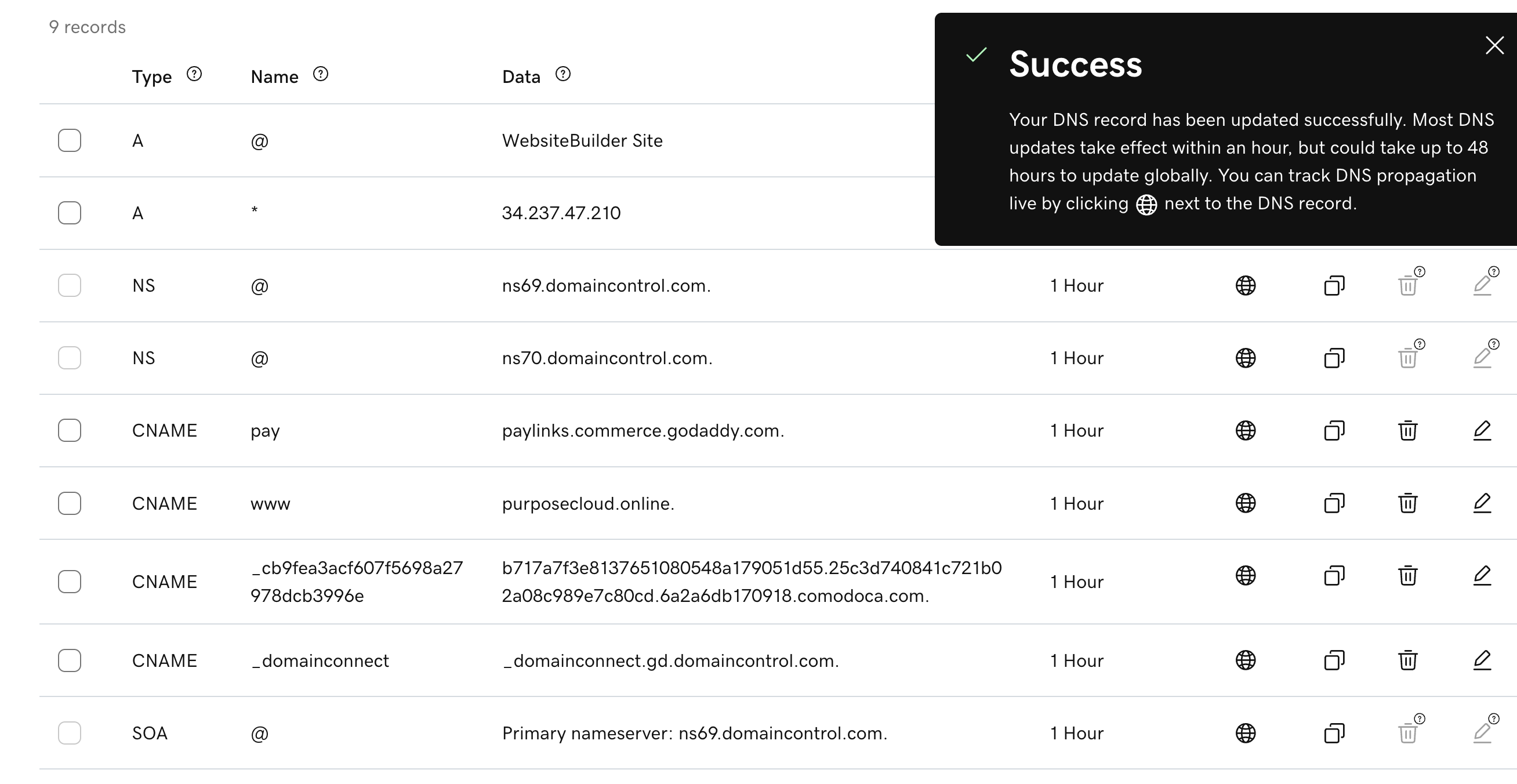The image size is (1517, 784).
Task: Select the WebsiteBuilder Site A record checkbox
Action: click(70, 141)
